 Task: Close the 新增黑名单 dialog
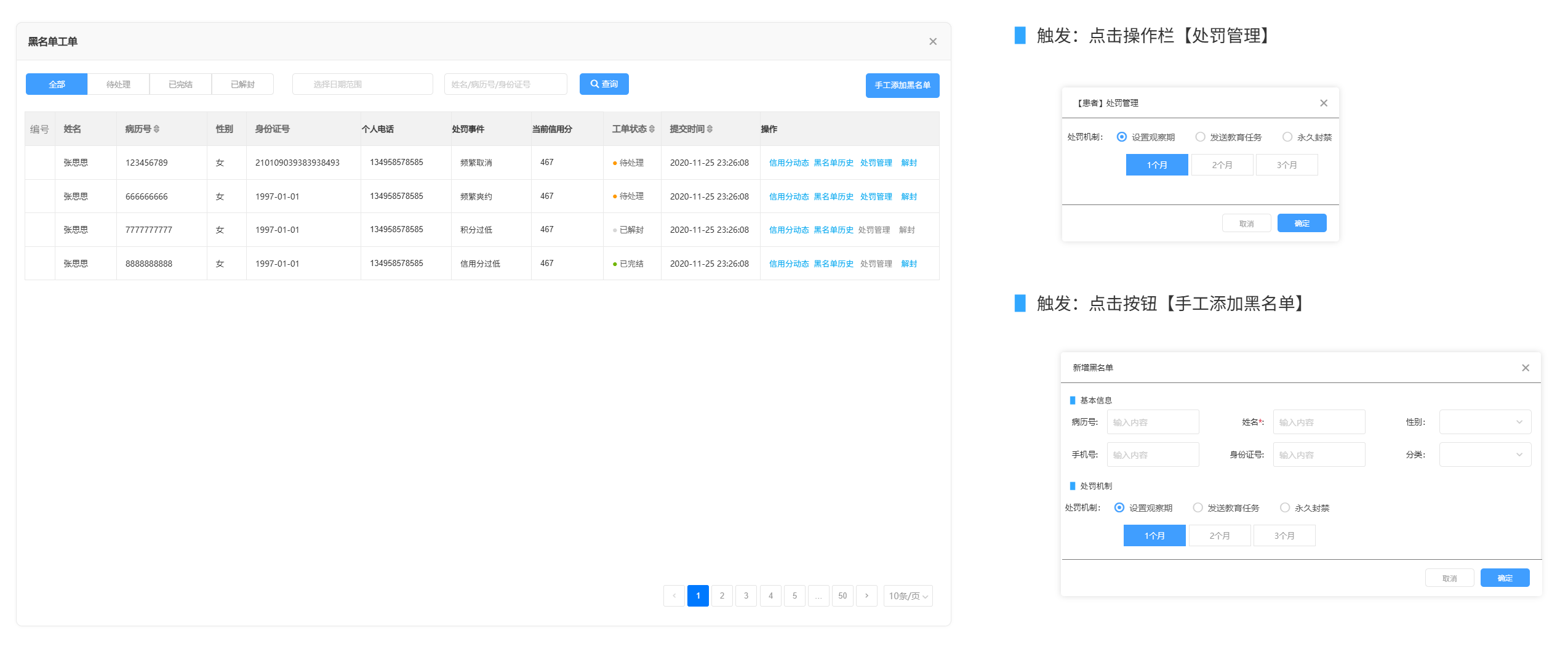(1525, 368)
